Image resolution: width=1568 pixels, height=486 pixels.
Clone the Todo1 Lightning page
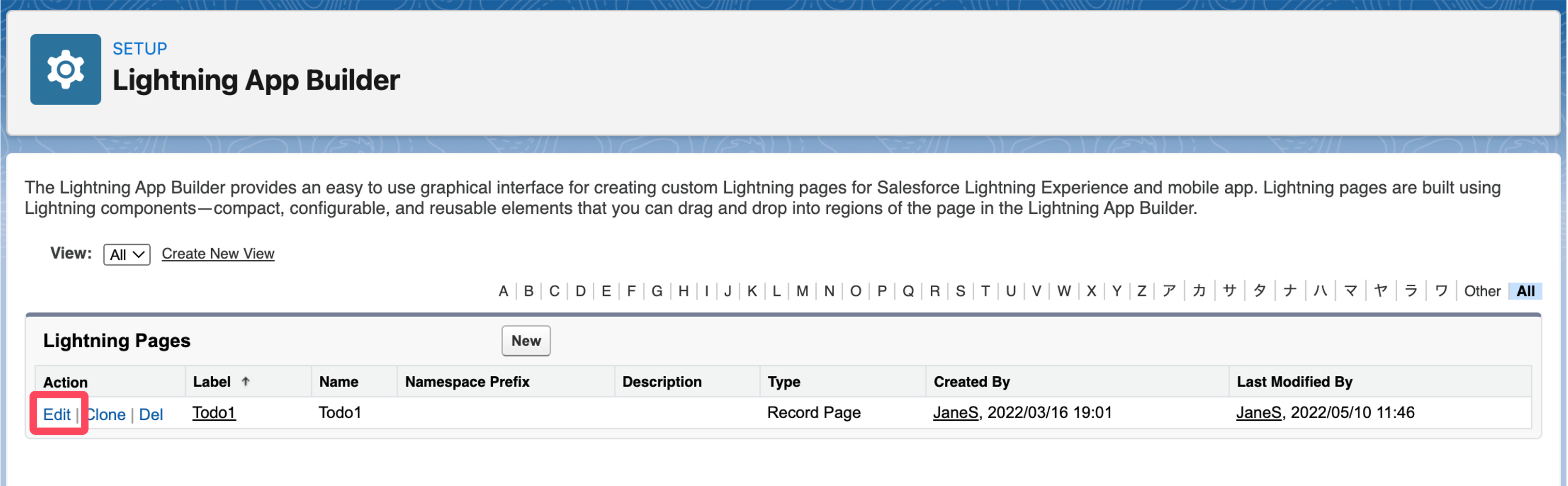pos(106,415)
